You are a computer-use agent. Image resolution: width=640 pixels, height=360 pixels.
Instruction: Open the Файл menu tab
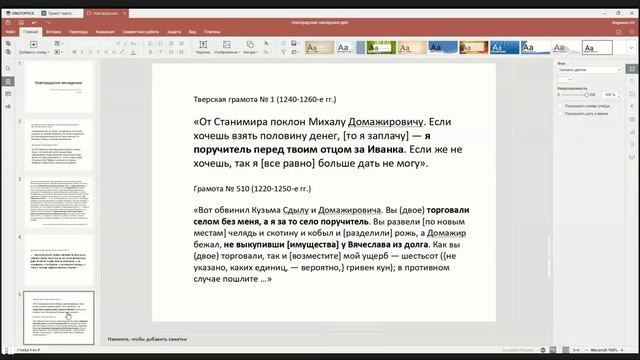[10, 32]
